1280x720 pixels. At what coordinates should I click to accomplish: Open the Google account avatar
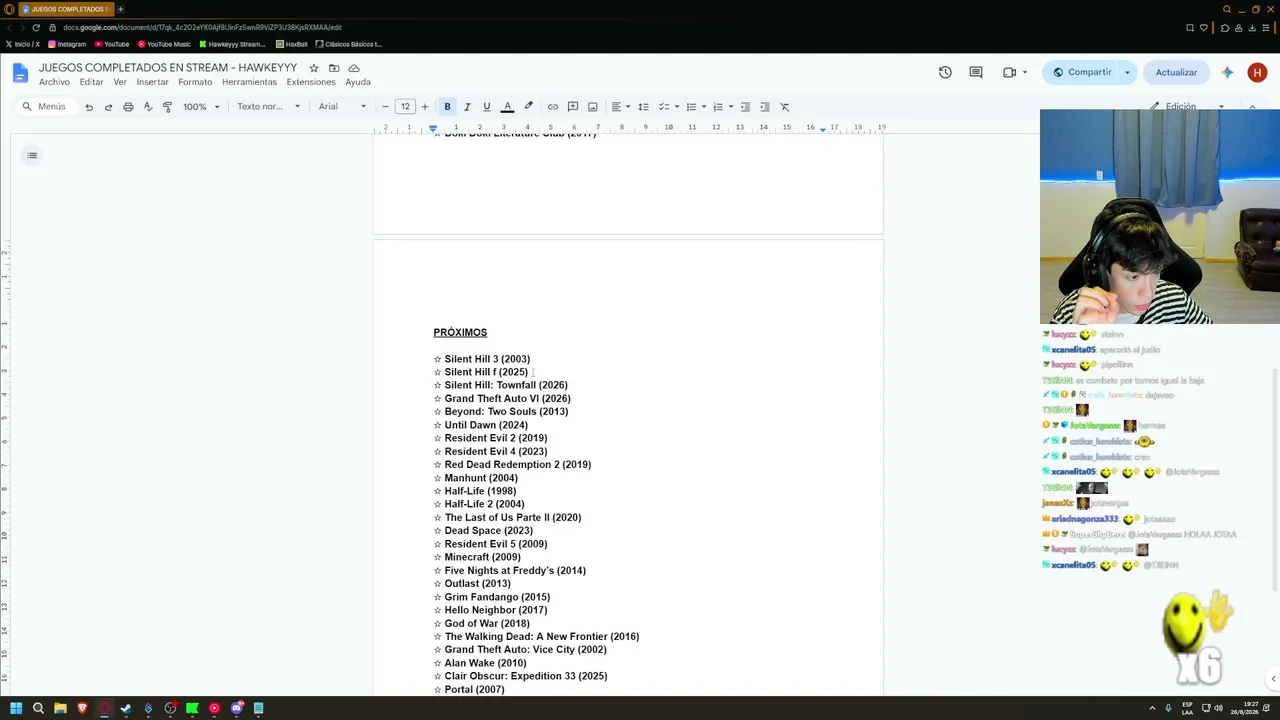(1258, 72)
